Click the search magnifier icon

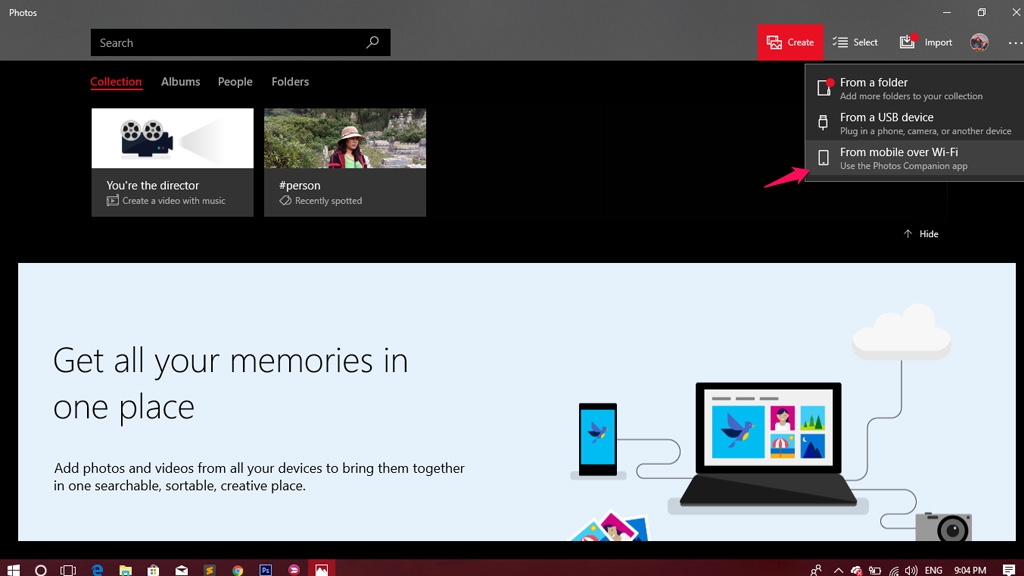click(x=372, y=43)
